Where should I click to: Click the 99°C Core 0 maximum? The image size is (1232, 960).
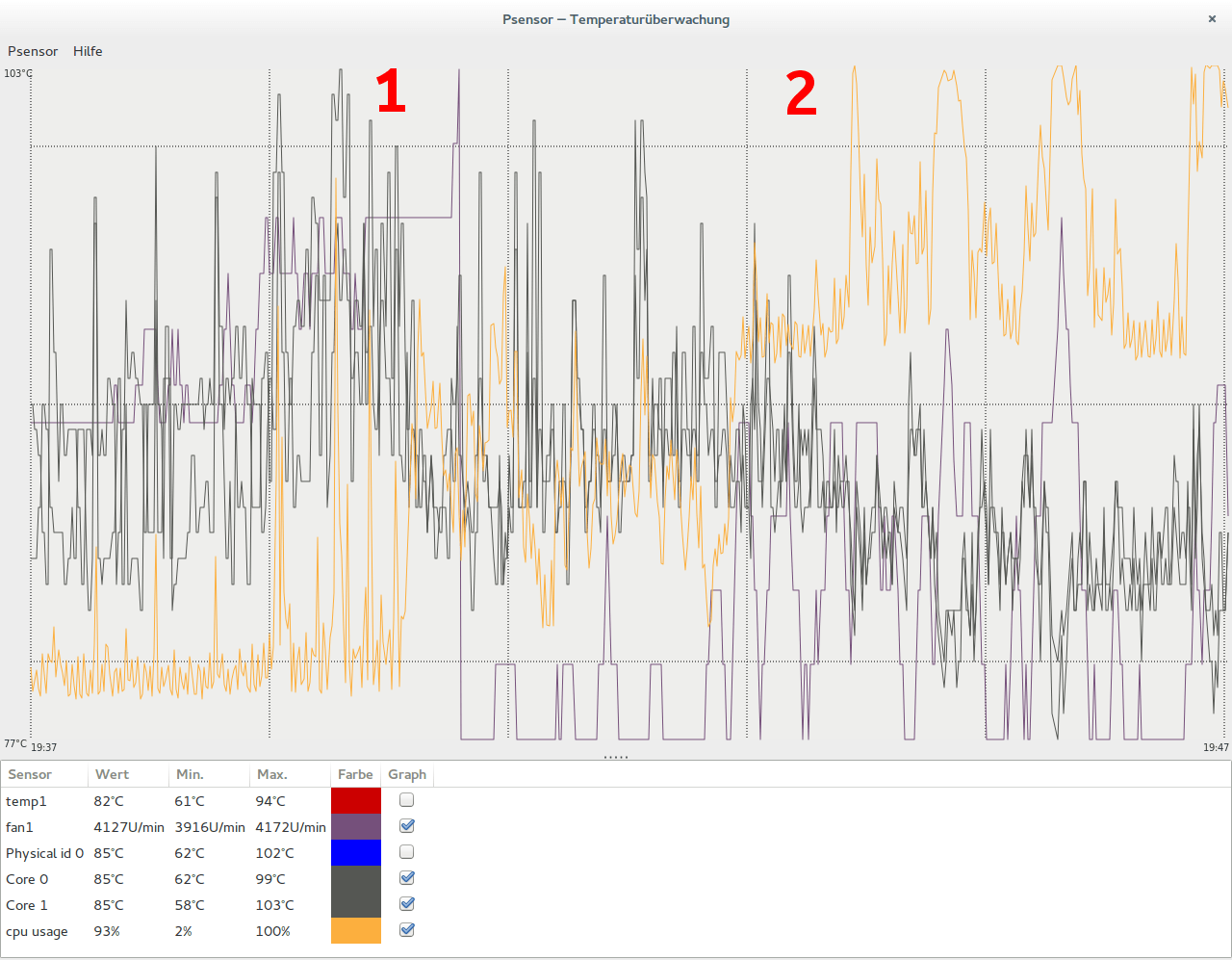[x=270, y=879]
